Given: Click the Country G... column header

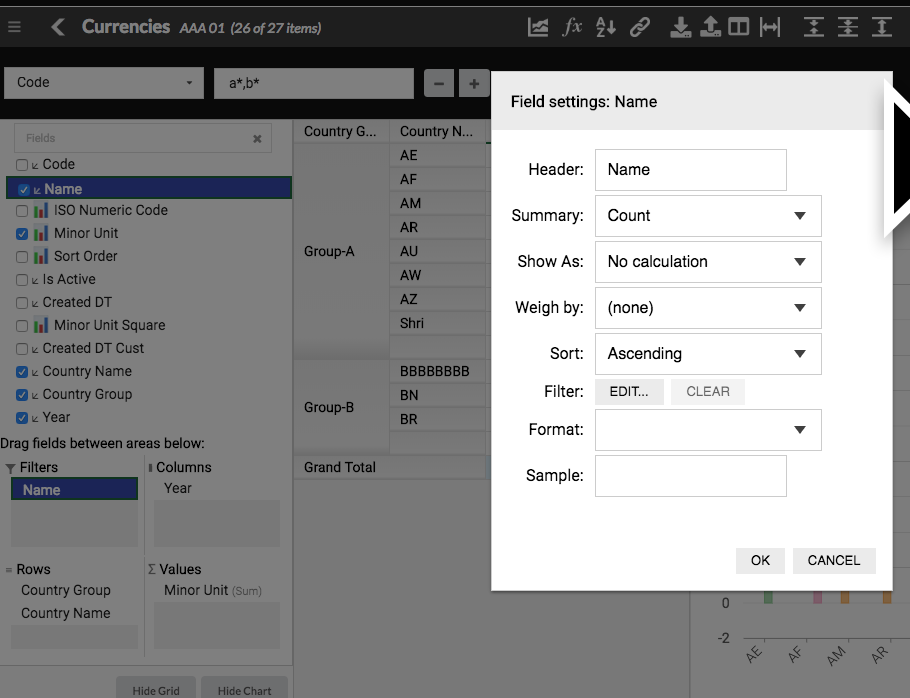Looking at the screenshot, I should pos(341,131).
